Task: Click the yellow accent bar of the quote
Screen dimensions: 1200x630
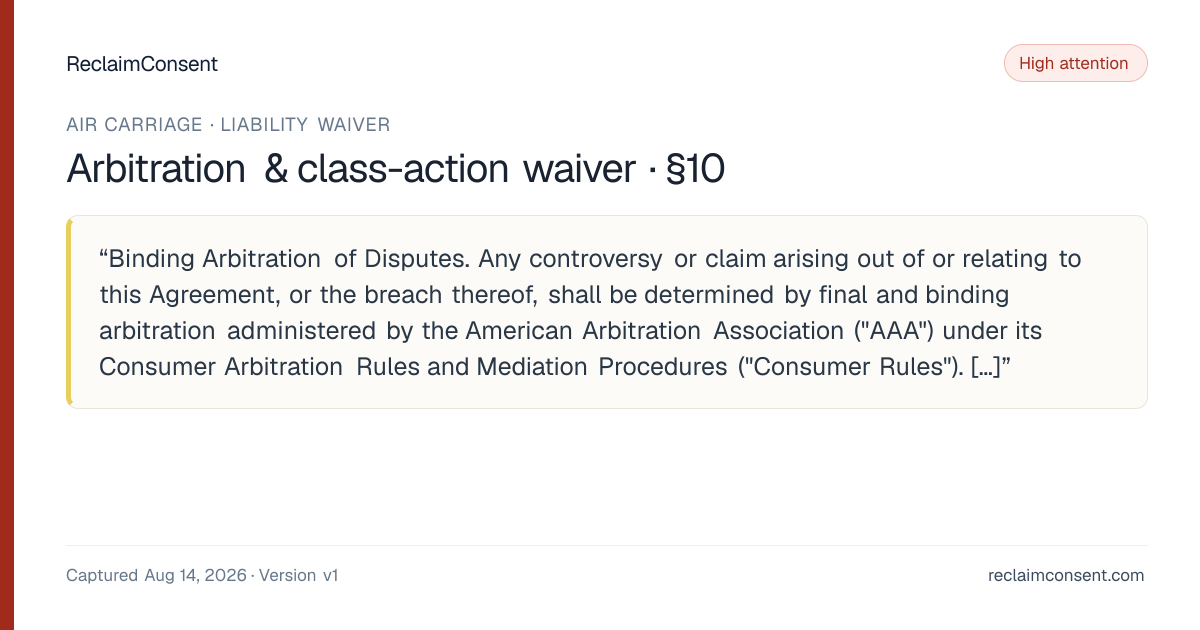Action: click(69, 312)
